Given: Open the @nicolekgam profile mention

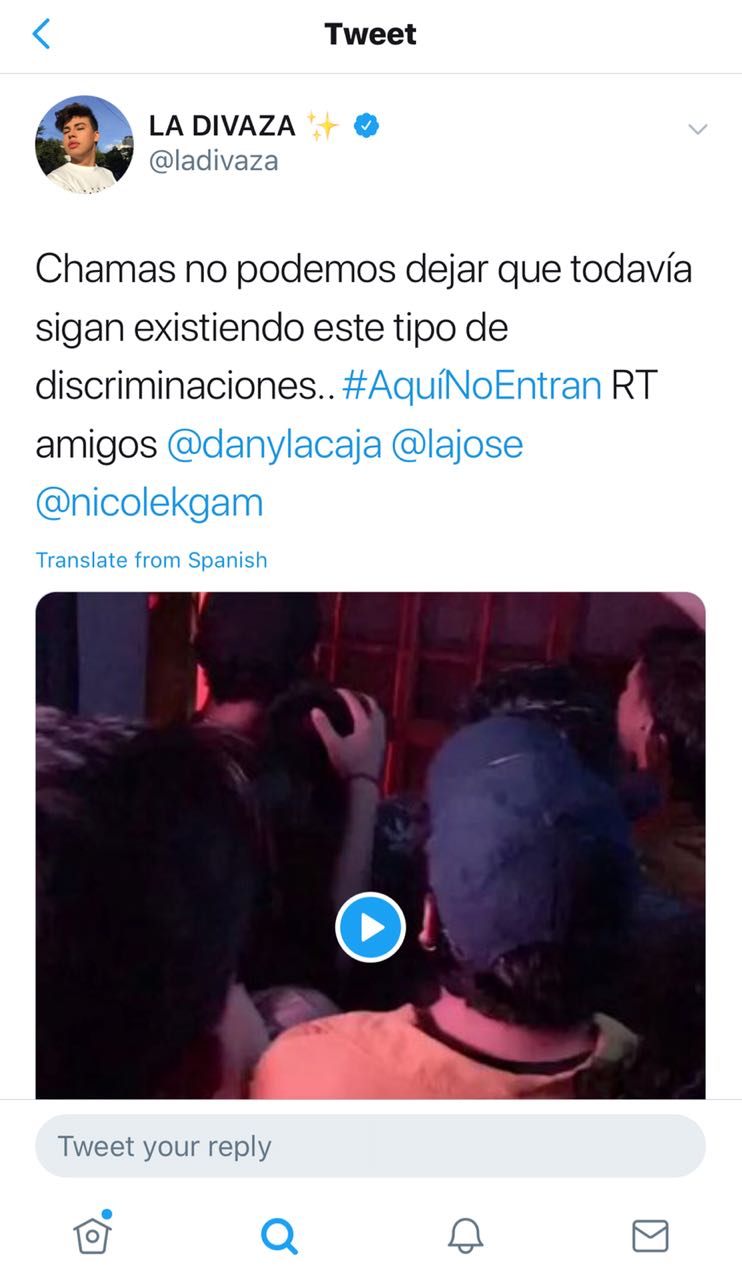Looking at the screenshot, I should [x=149, y=502].
